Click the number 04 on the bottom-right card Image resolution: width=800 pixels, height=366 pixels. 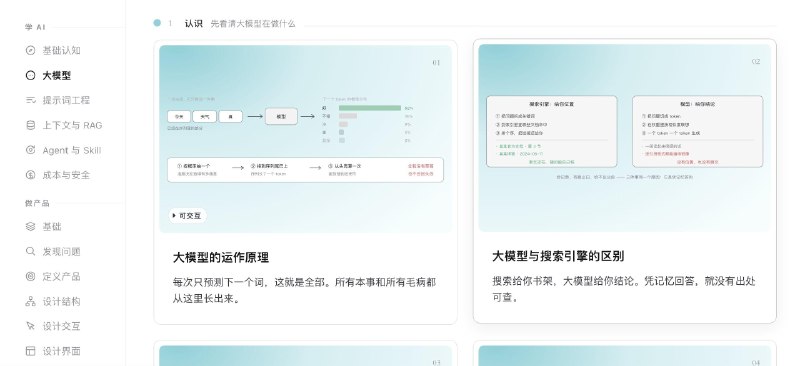pyautogui.click(x=756, y=362)
